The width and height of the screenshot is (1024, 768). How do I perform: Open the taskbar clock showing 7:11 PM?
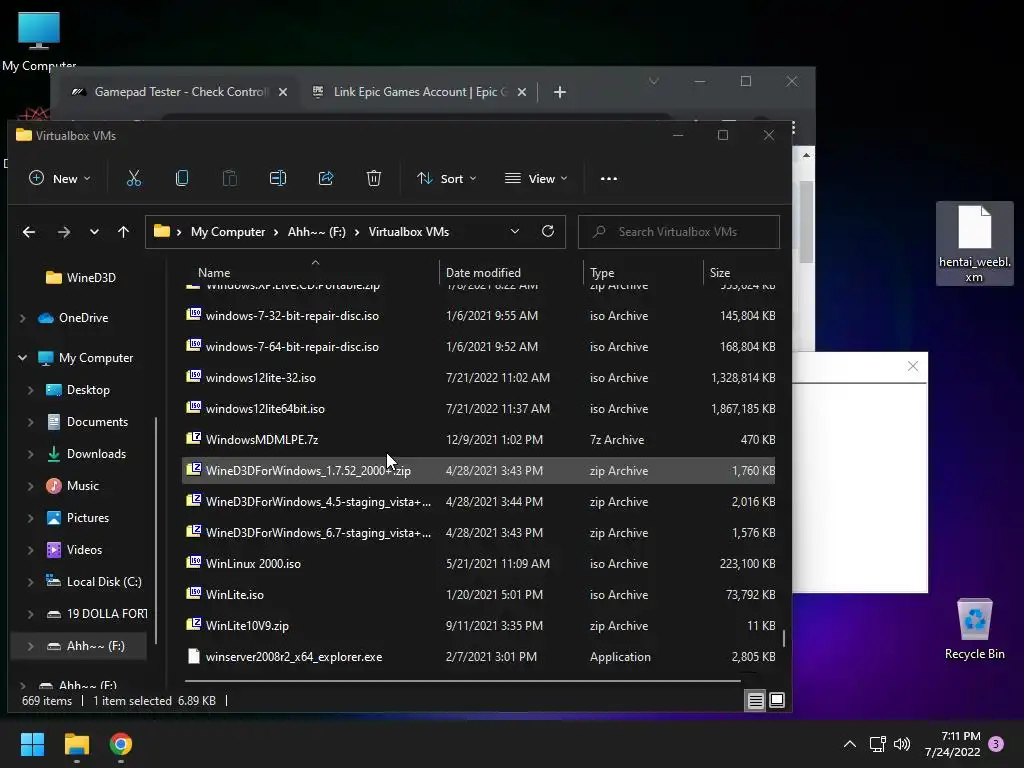coord(953,744)
